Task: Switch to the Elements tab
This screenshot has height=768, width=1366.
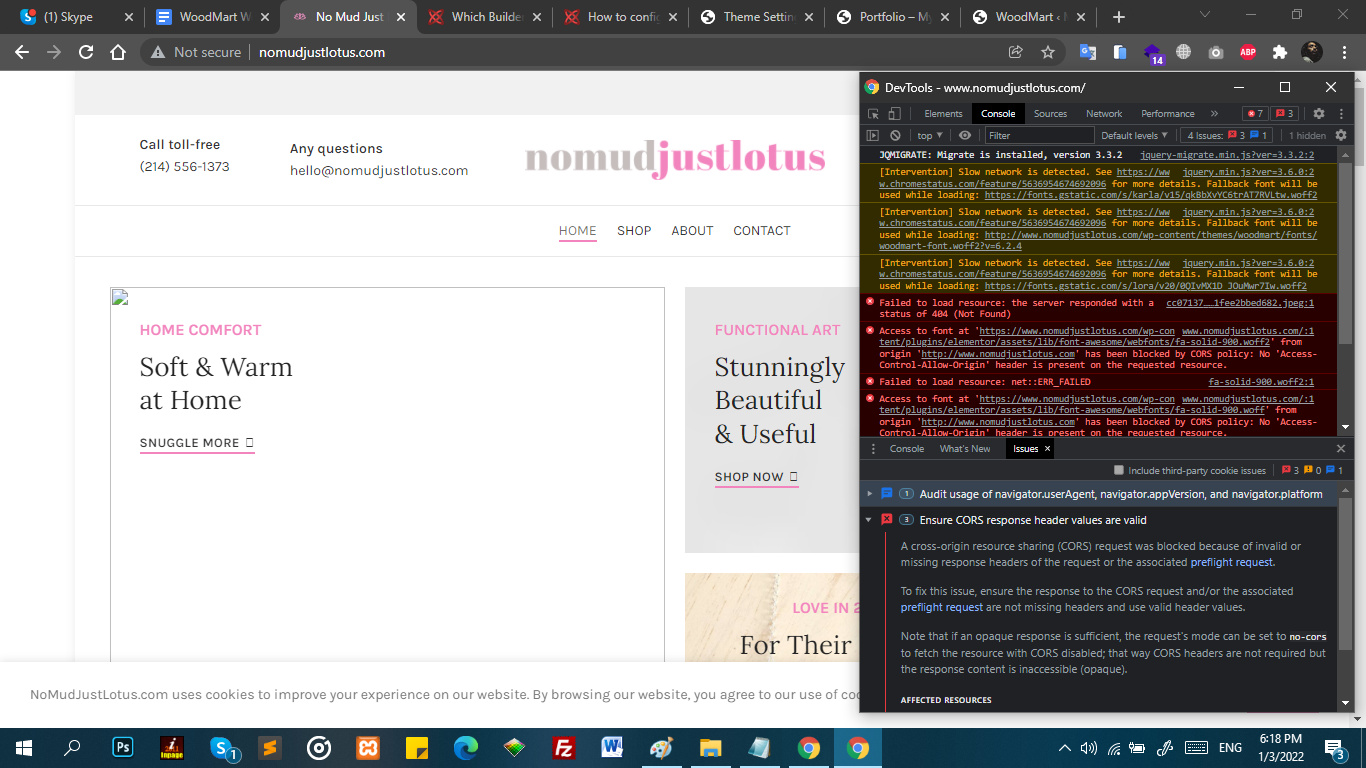Action: 943,114
